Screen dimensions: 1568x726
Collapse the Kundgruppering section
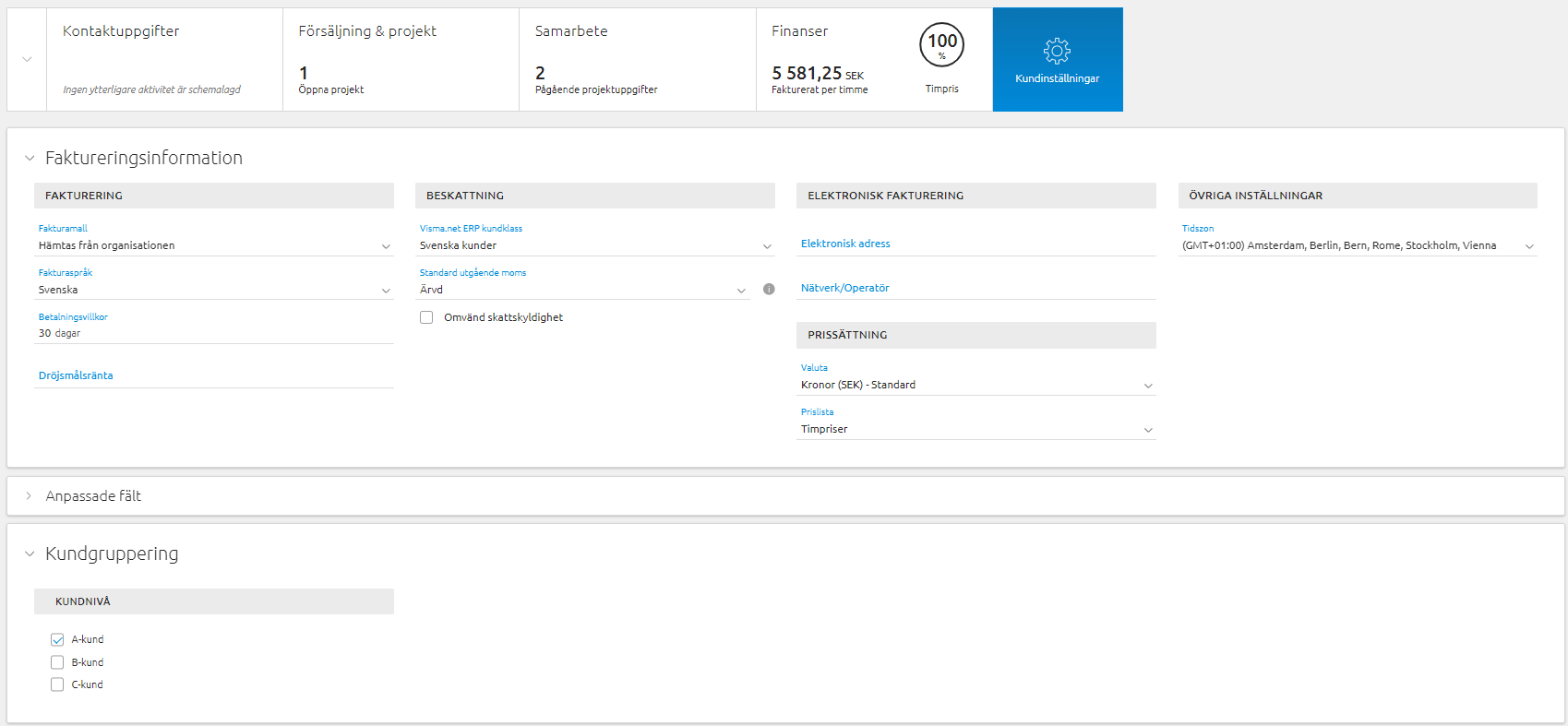click(30, 553)
